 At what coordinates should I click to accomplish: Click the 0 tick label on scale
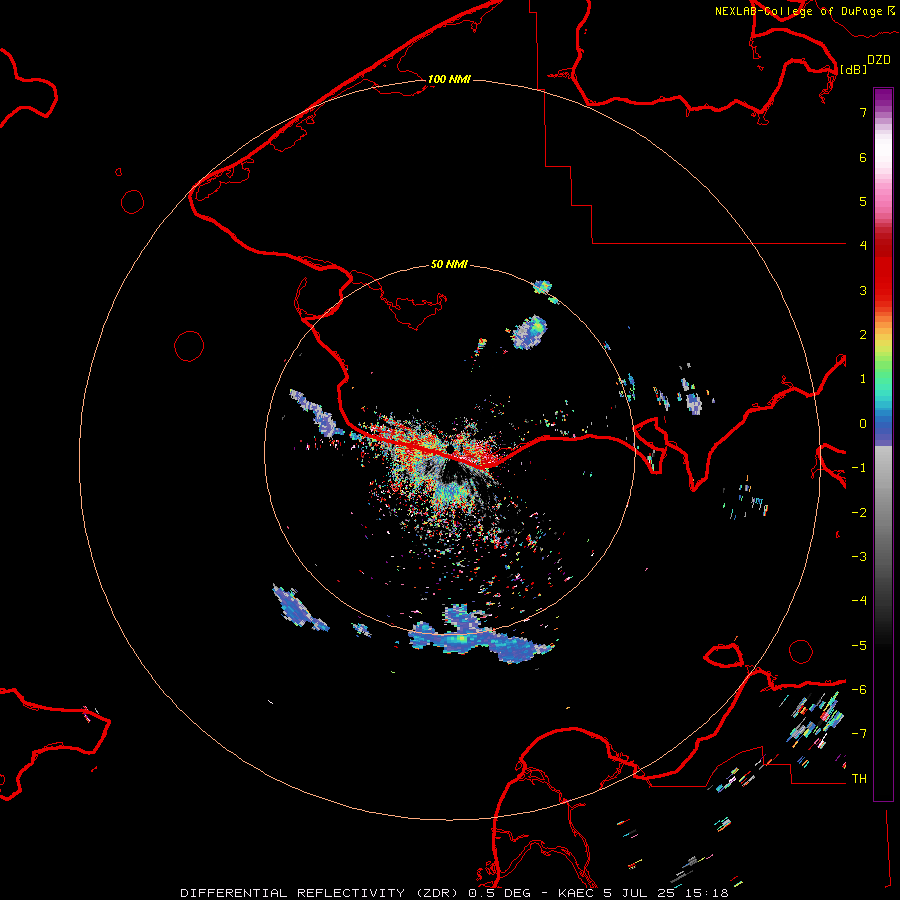tap(863, 424)
